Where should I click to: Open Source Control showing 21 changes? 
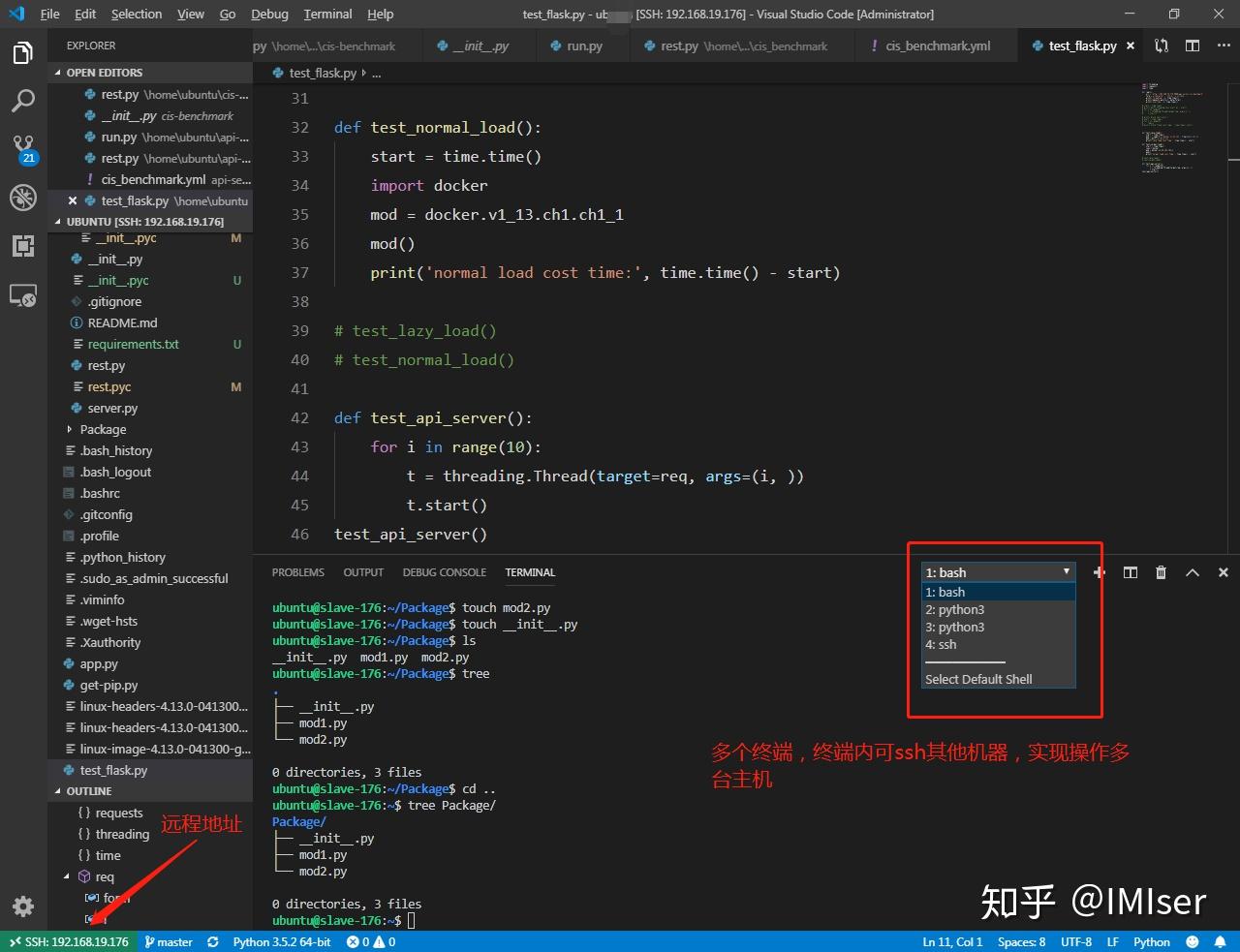coord(23,149)
